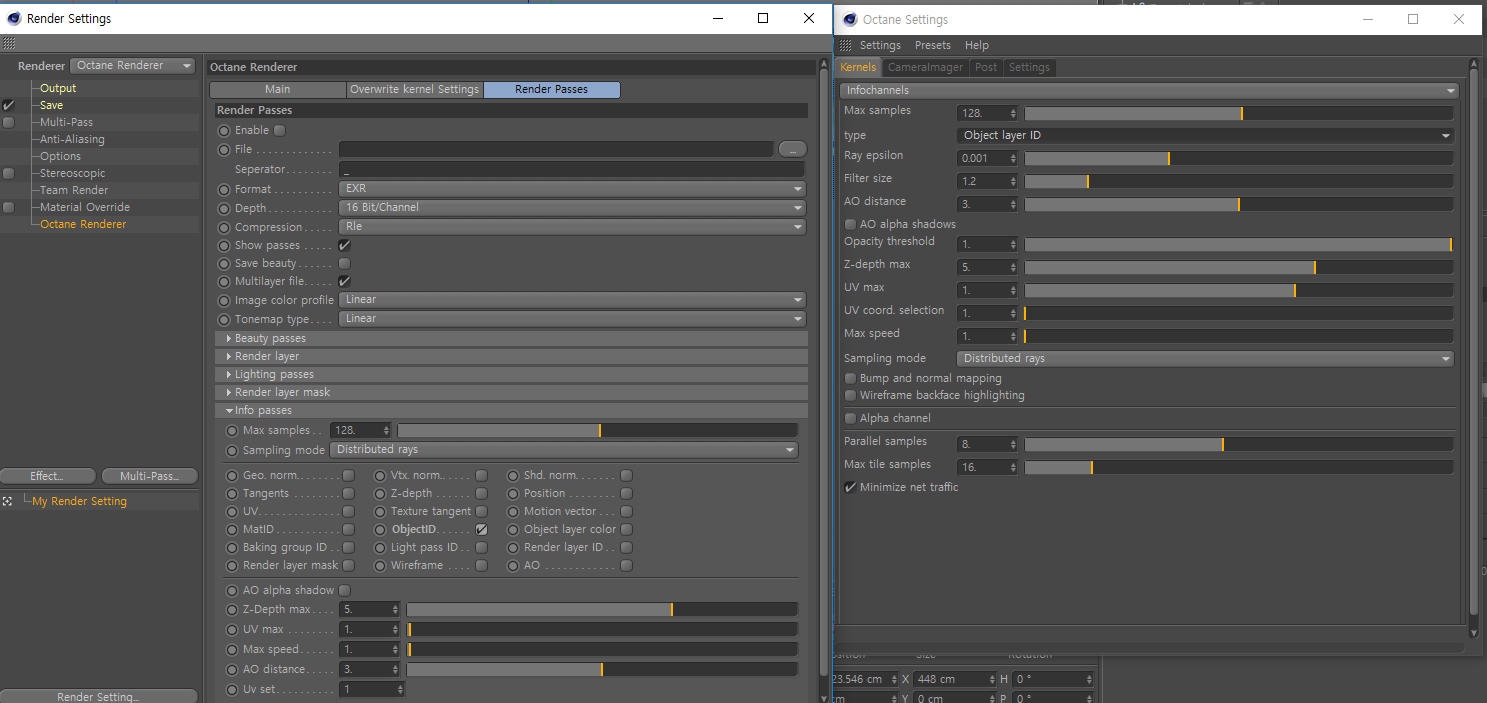Click the animation dot beside Compression
The width and height of the screenshot is (1487, 703).
(224, 227)
